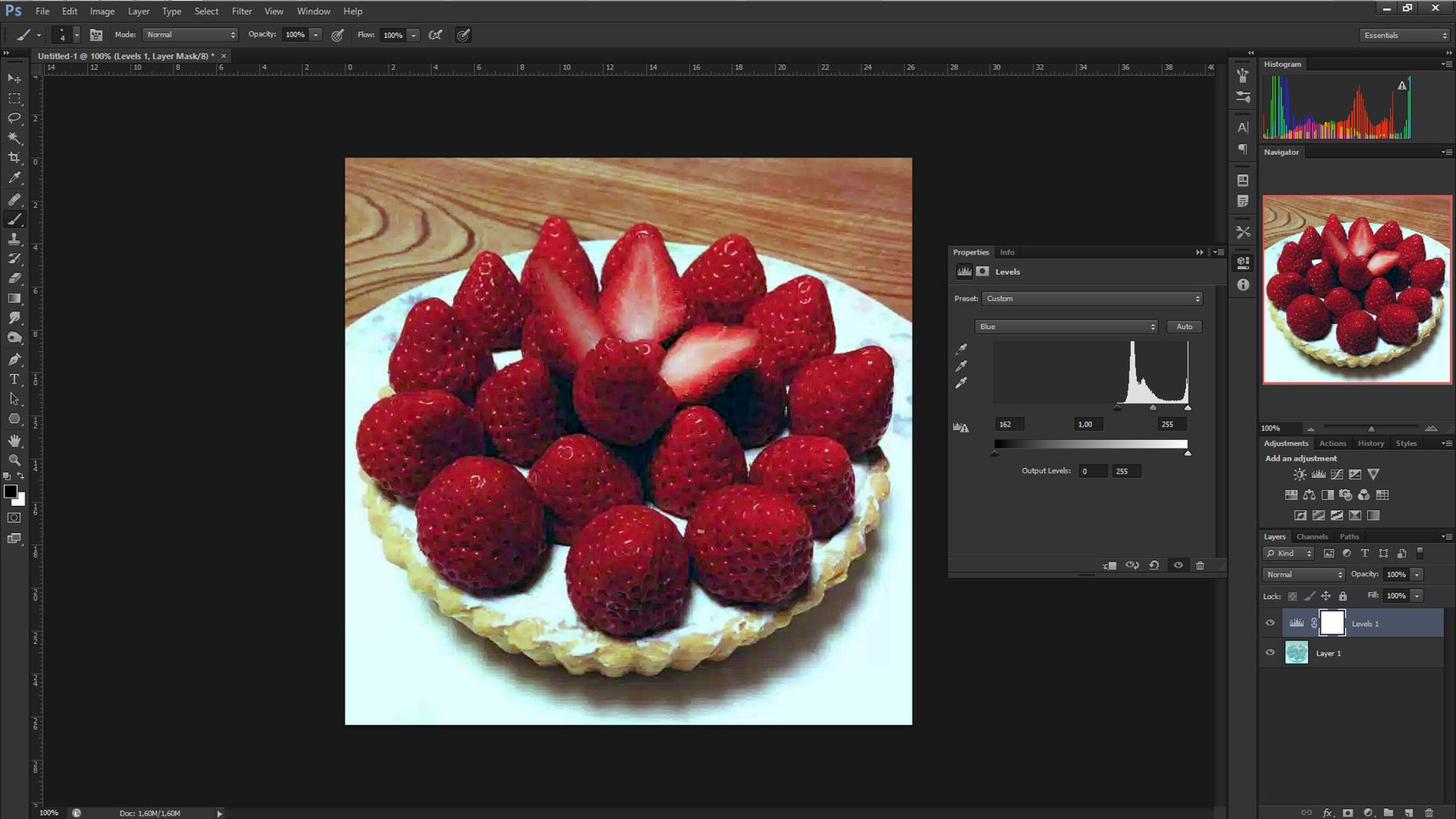Open the brush Mode Normal dropdown
Viewport: 1456px width, 819px height.
[190, 35]
